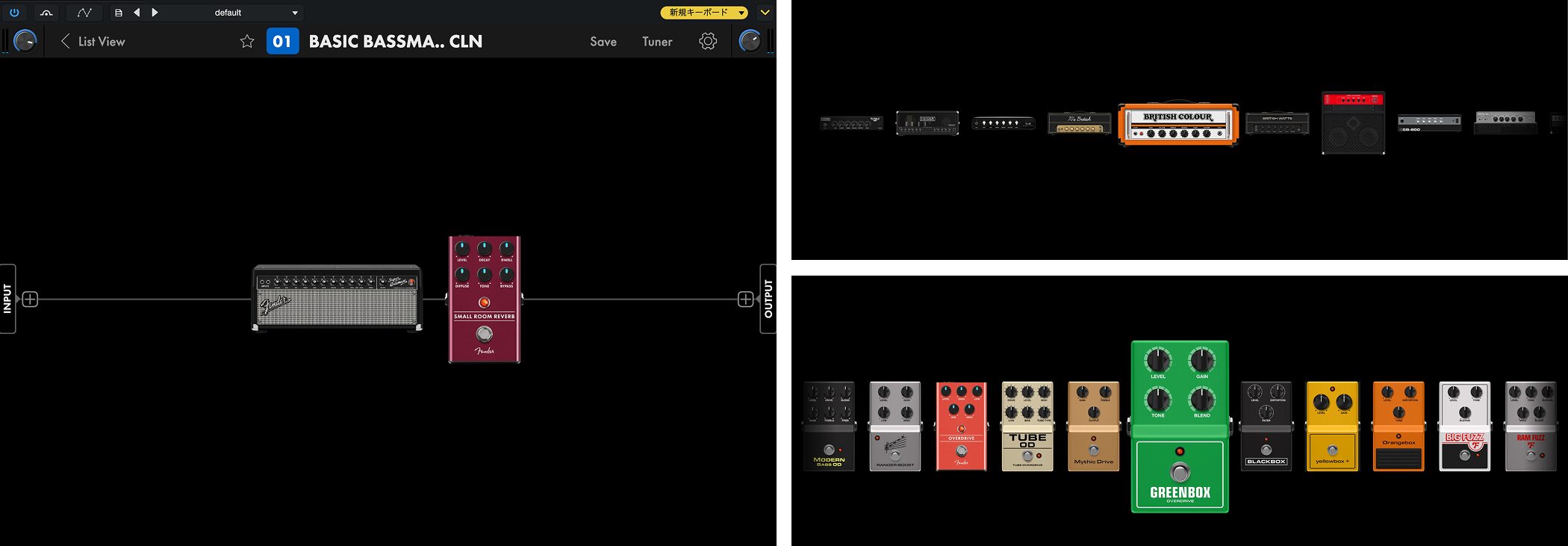Favorite the preset with the star icon
1568x546 pixels.
247,42
